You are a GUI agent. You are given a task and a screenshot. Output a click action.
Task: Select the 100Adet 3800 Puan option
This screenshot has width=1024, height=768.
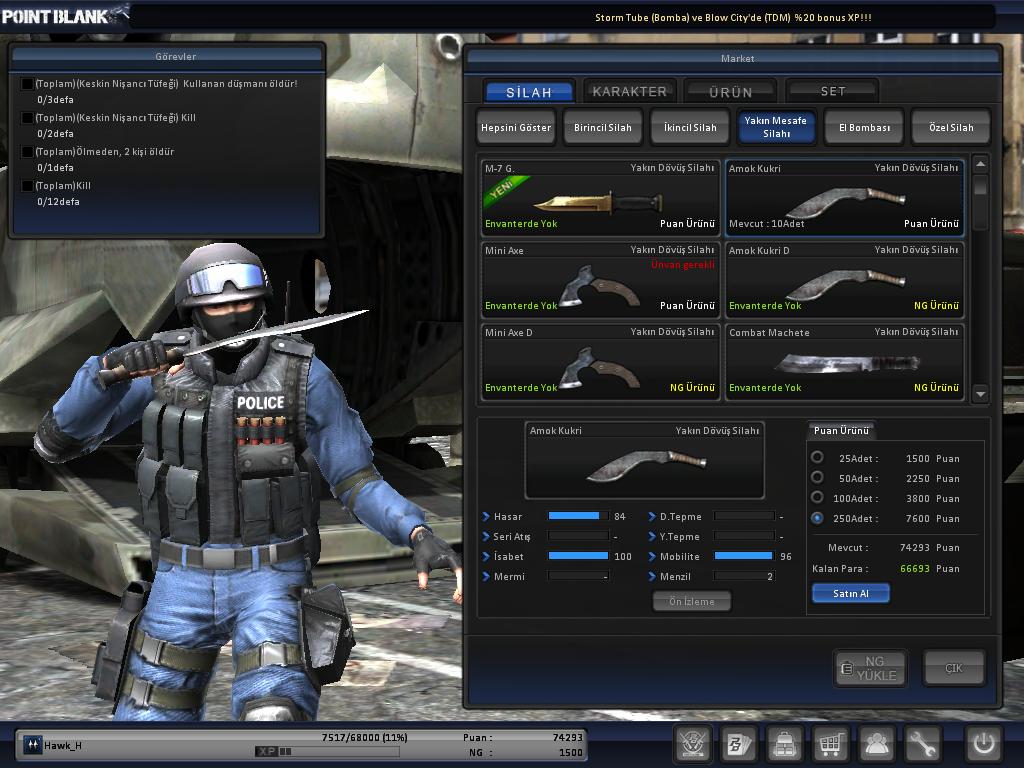[817, 498]
